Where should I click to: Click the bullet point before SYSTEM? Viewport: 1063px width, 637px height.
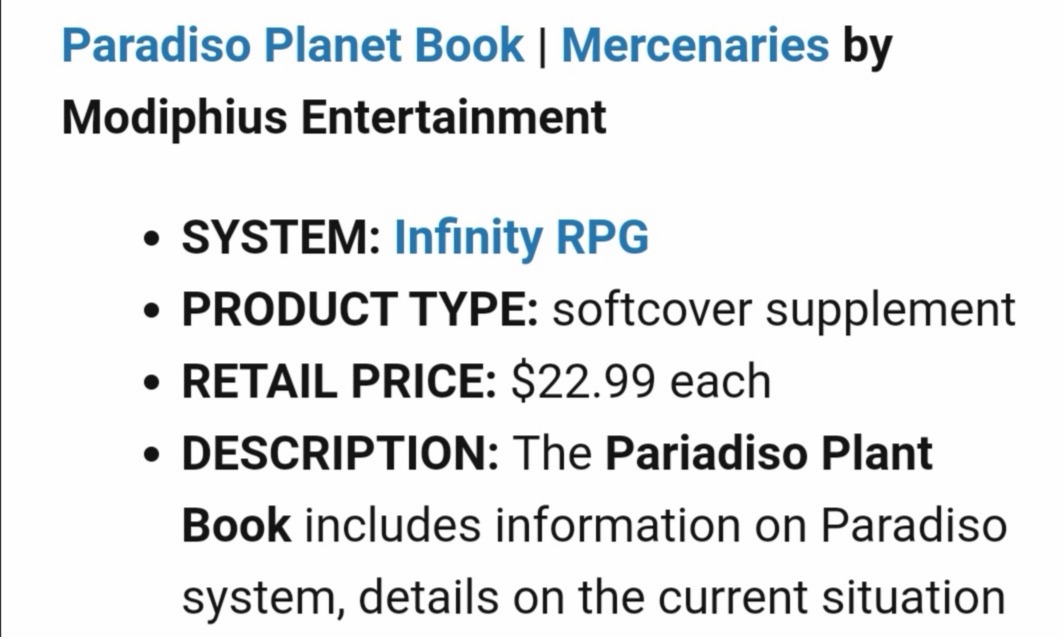[153, 239]
